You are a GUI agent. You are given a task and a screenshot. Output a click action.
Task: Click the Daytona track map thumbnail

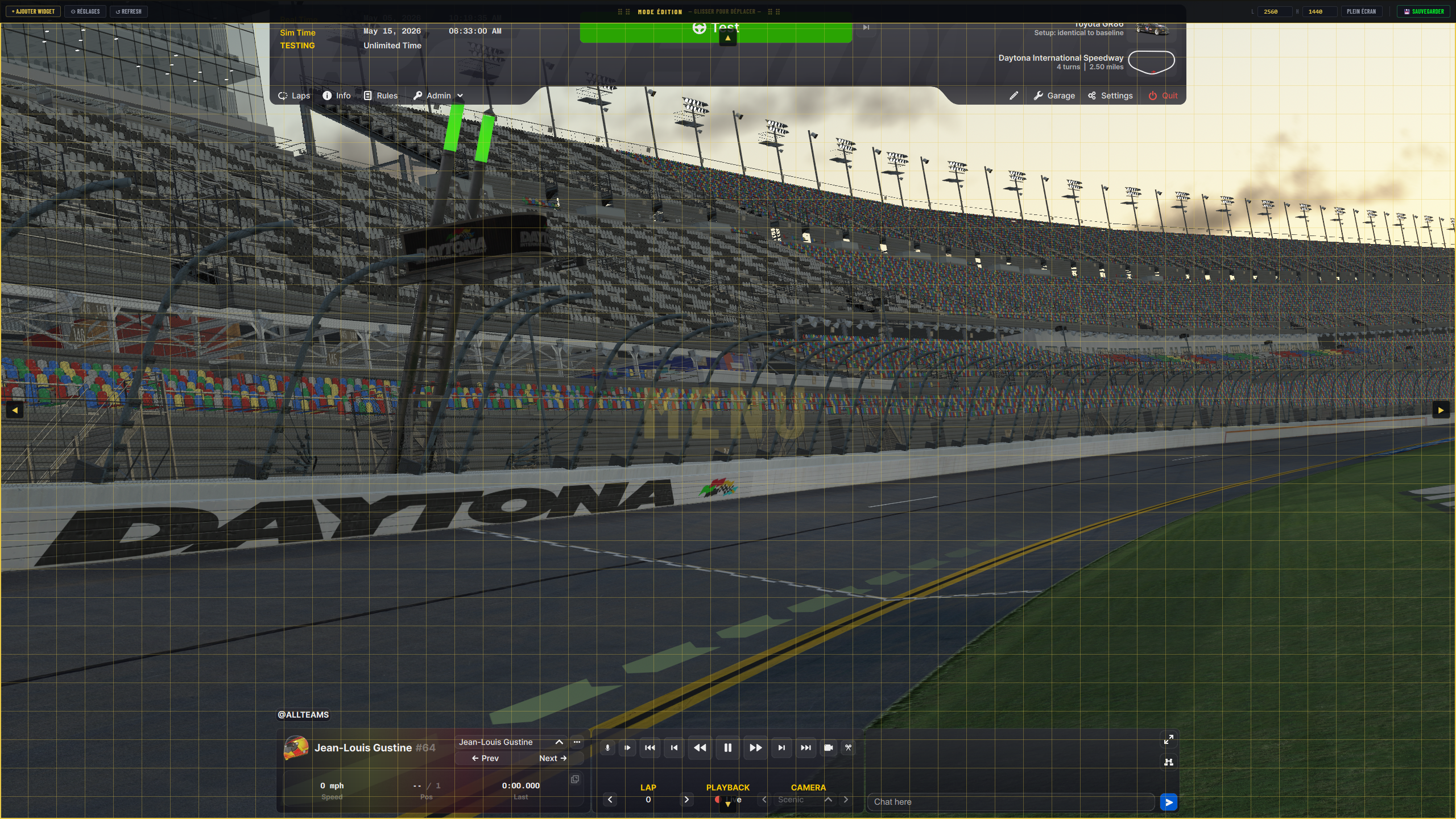1151,62
